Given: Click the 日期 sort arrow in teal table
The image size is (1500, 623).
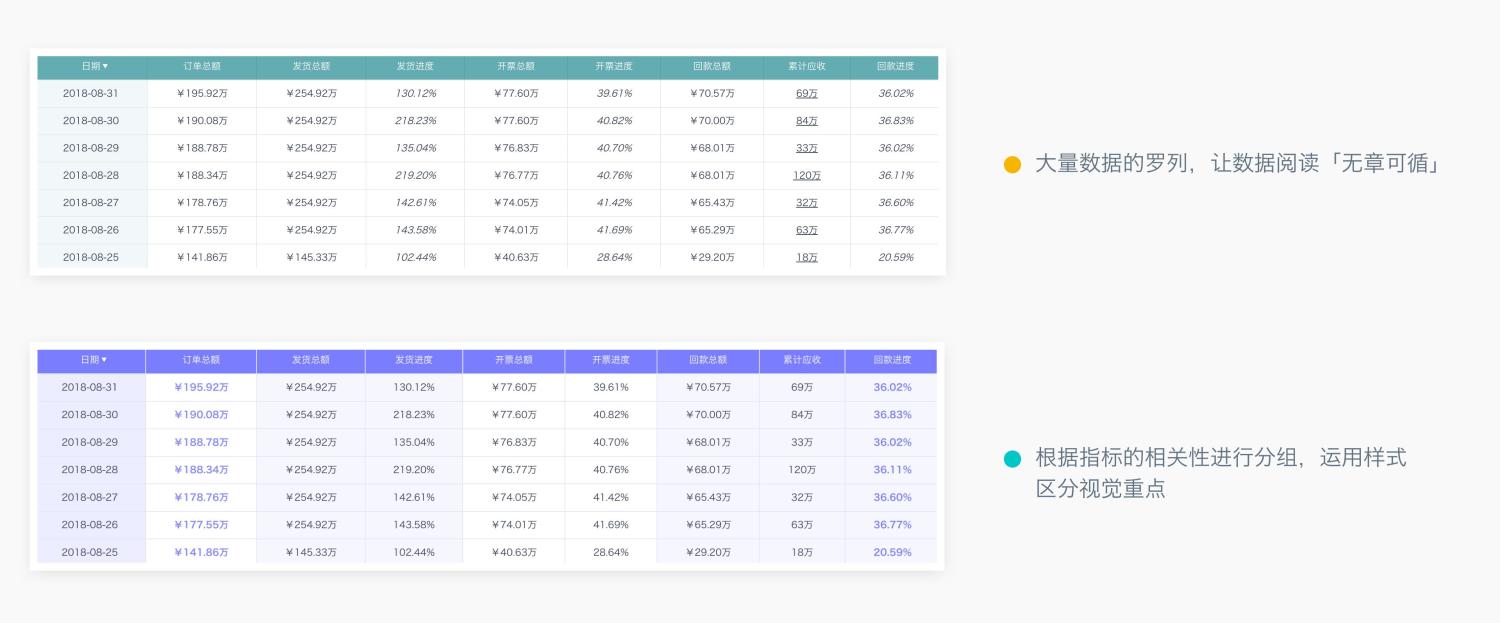Looking at the screenshot, I should tap(105, 66).
